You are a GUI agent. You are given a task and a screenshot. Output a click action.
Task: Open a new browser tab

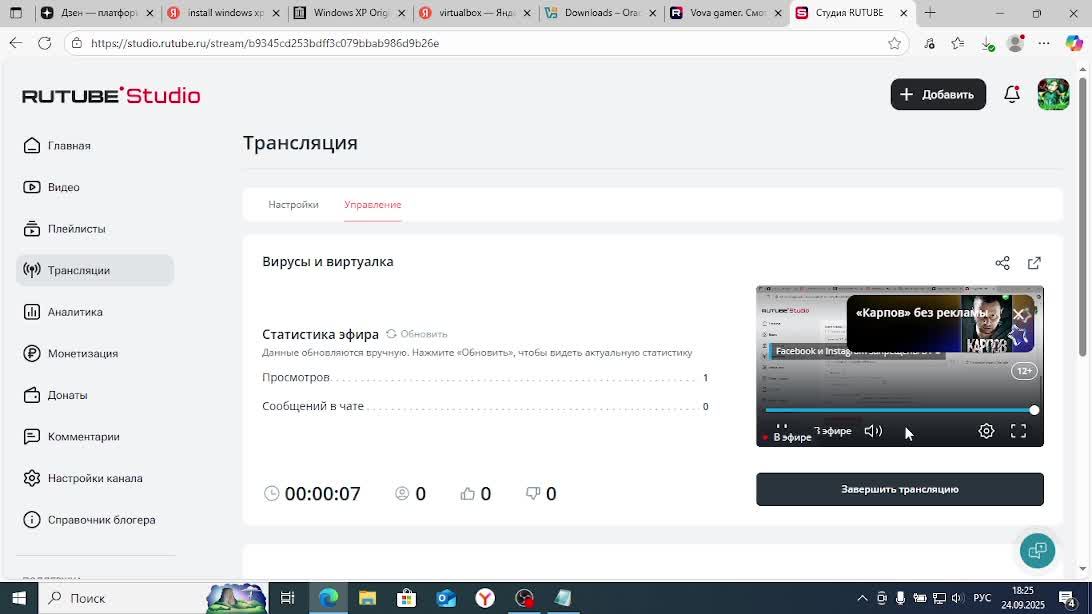pyautogui.click(x=930, y=13)
